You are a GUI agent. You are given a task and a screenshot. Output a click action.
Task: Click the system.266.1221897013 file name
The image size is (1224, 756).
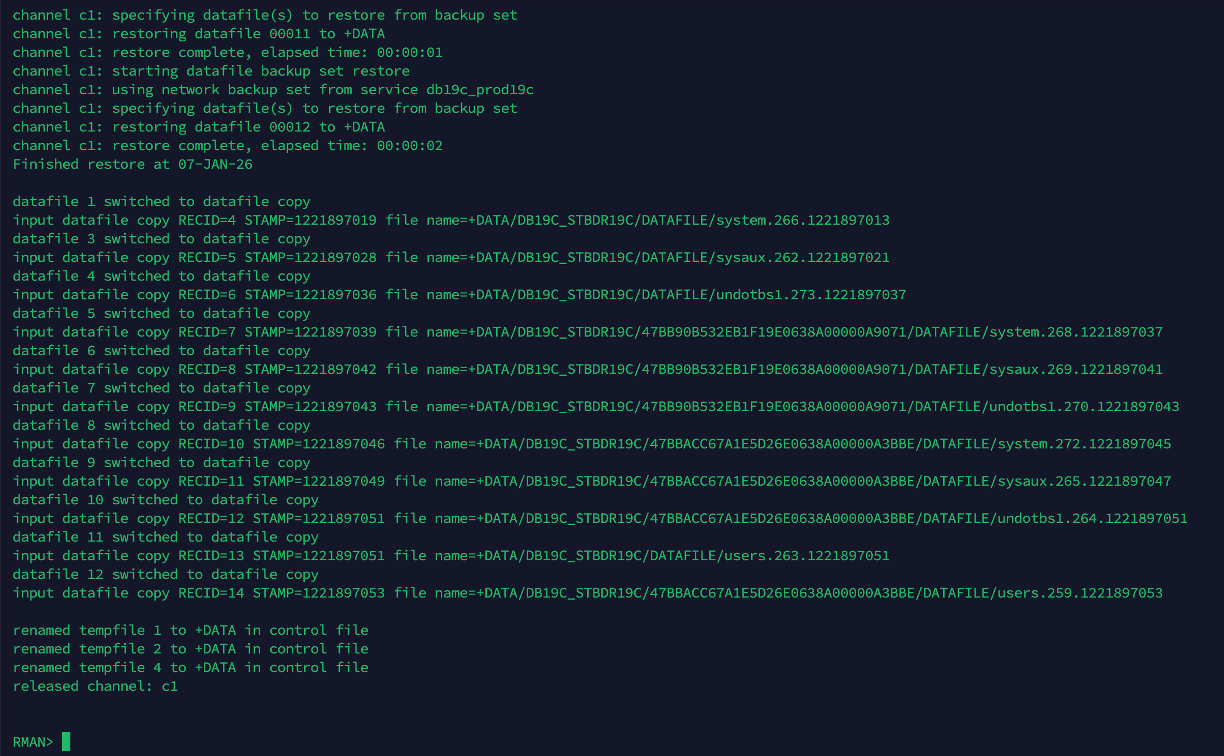804,220
